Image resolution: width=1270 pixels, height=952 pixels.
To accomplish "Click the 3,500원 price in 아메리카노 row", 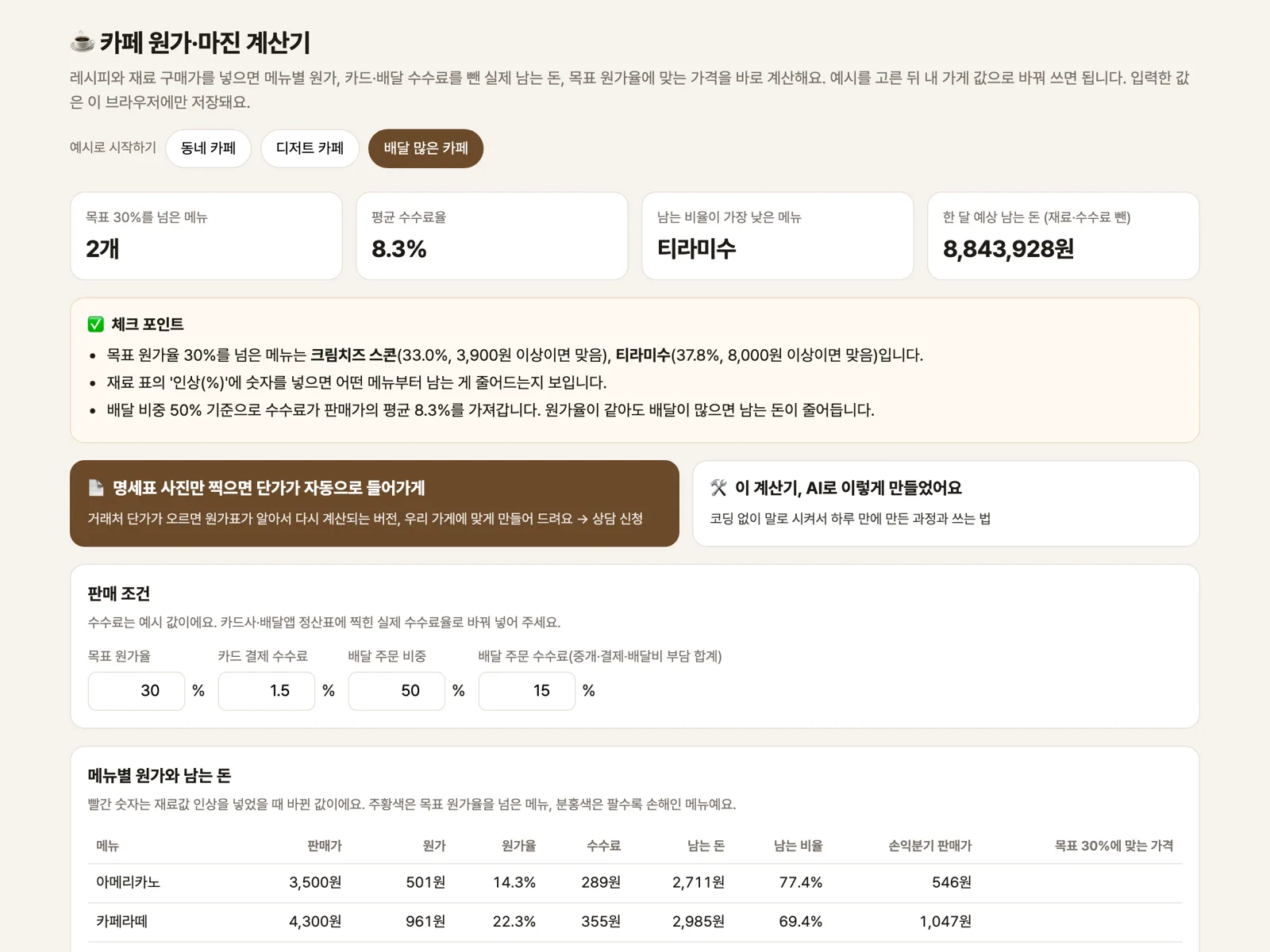I will click(315, 882).
